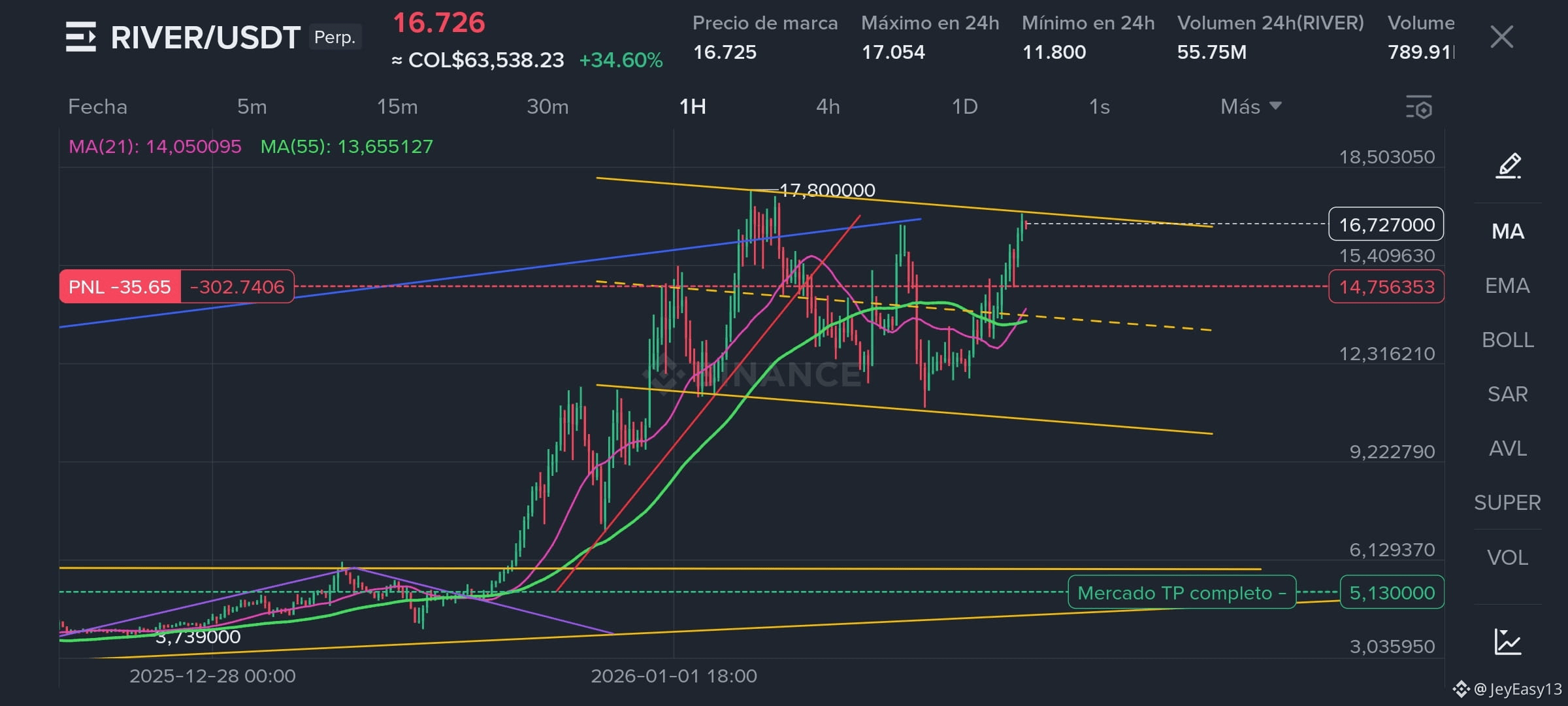
Task: Toggle the MA indicator
Action: click(1508, 231)
